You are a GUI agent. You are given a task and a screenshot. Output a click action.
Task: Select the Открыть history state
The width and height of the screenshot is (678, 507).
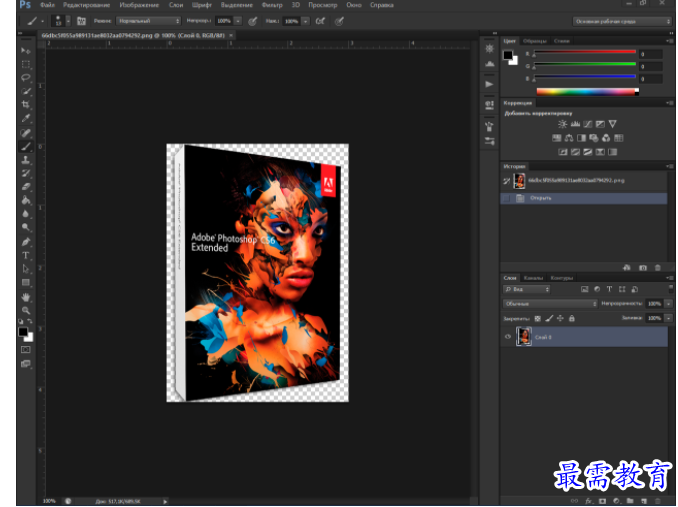click(584, 198)
